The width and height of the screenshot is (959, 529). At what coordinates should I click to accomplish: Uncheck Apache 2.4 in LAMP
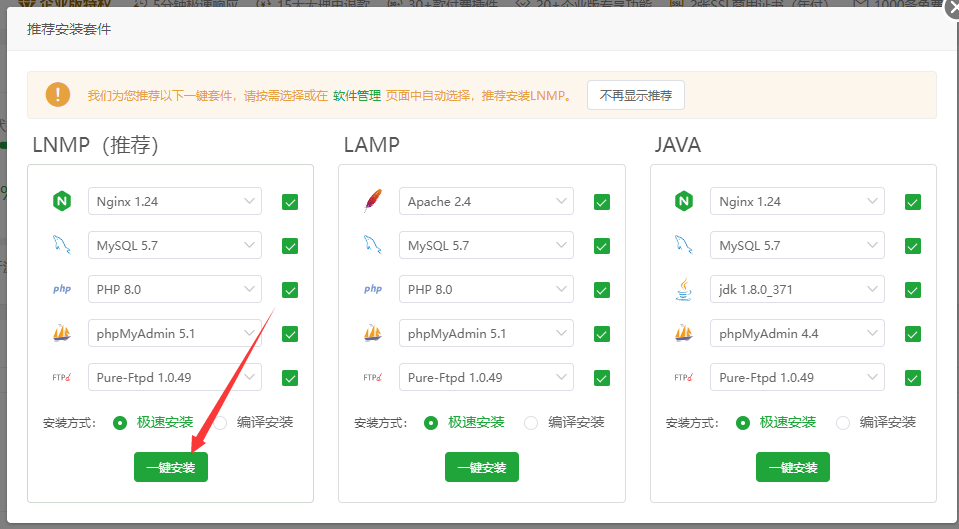(602, 202)
